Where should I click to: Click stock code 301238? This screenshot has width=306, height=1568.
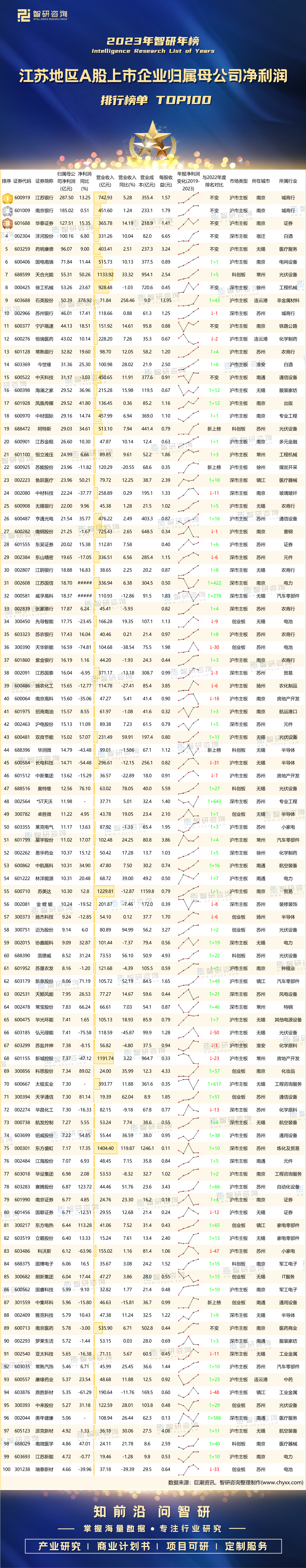click(22, 1469)
